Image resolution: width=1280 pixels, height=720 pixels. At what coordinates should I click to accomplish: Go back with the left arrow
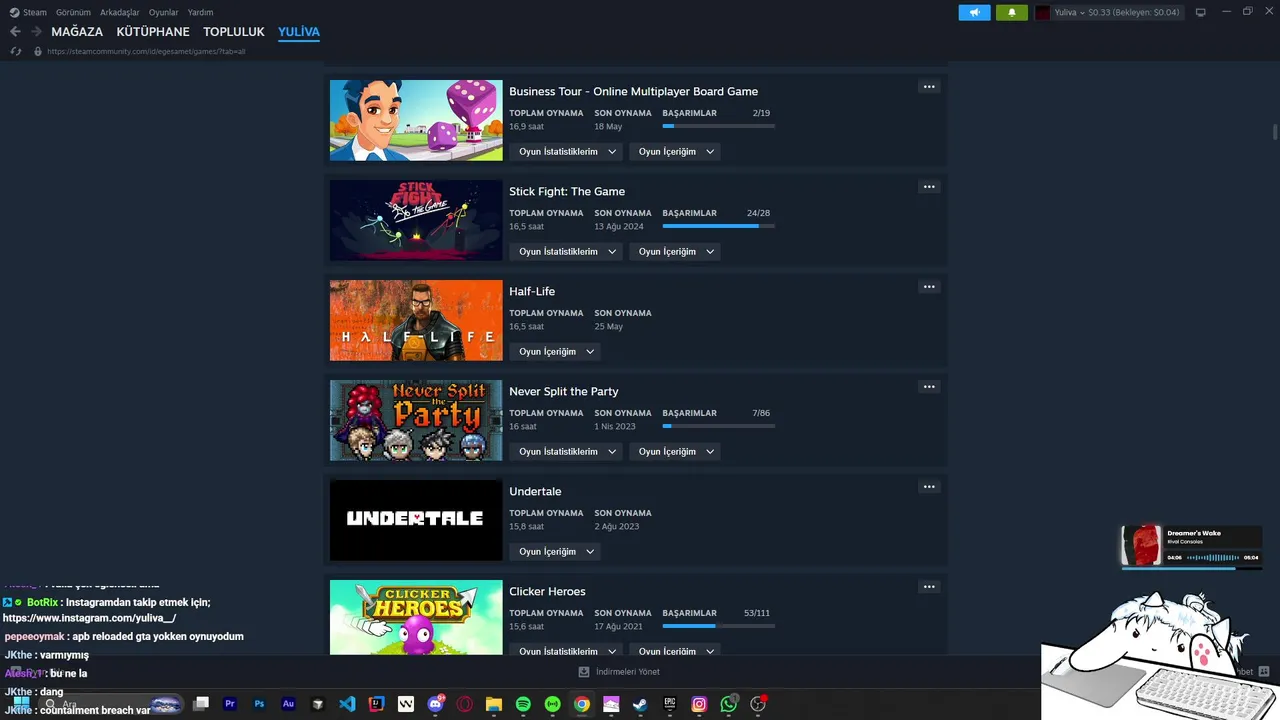tap(15, 32)
